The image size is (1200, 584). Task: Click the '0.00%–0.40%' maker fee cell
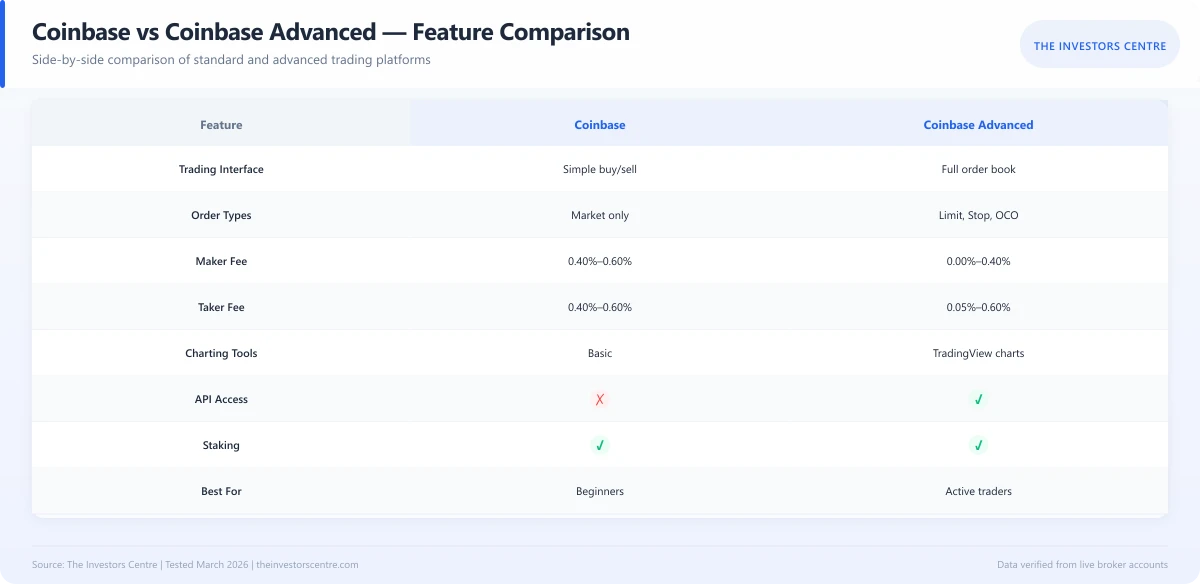pos(978,261)
